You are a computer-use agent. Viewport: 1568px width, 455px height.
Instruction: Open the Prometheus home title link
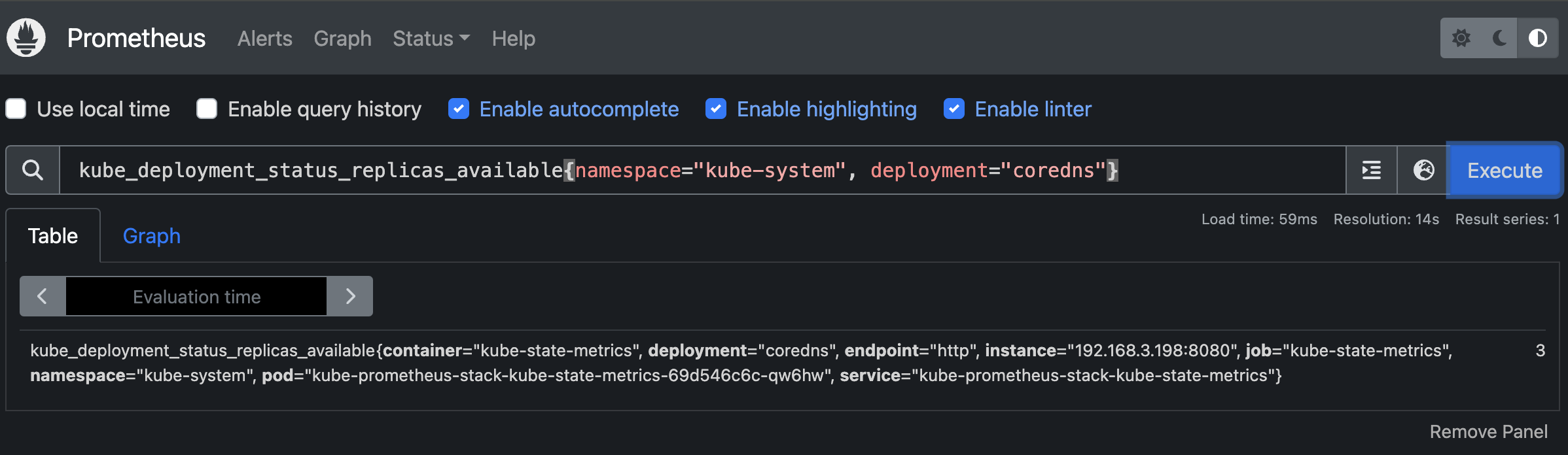tap(136, 39)
